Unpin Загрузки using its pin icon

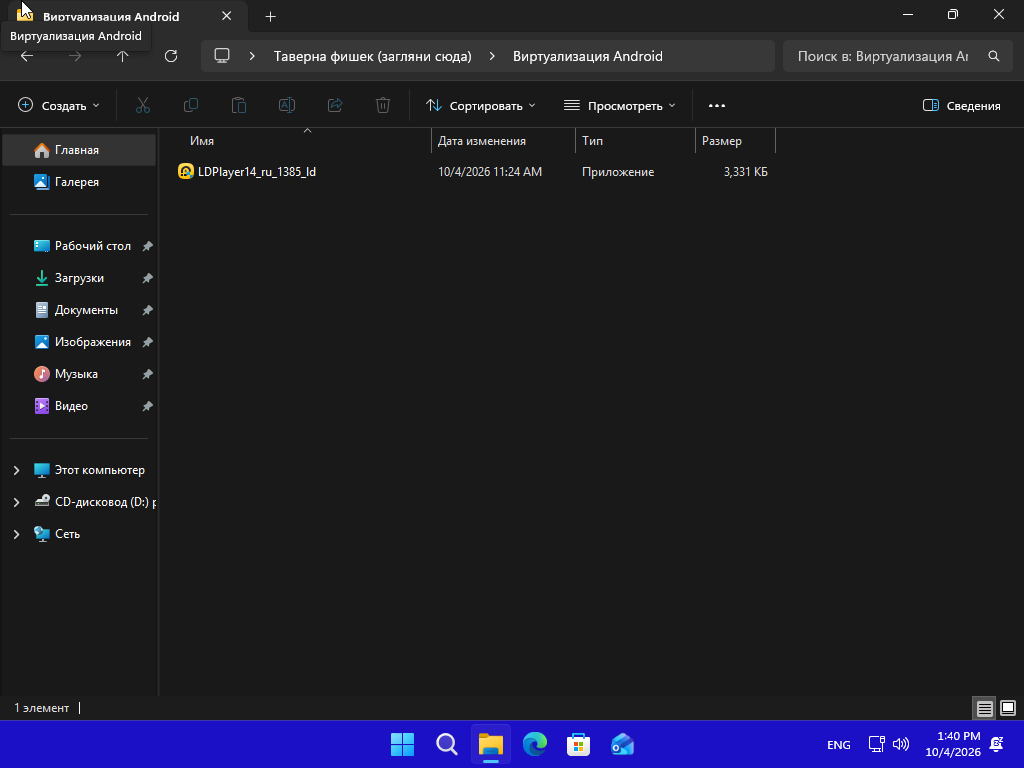148,278
